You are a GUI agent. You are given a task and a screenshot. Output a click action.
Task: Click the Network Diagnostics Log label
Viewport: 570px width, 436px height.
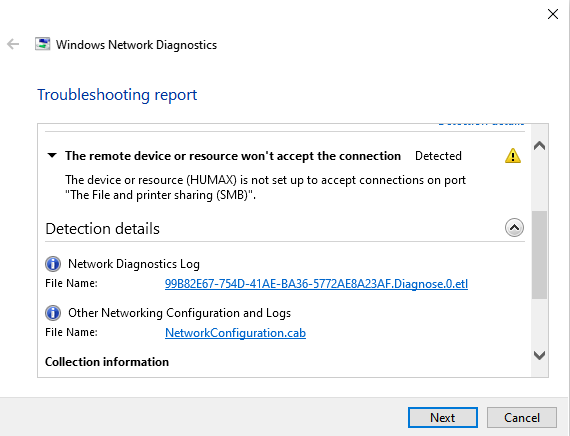(134, 264)
